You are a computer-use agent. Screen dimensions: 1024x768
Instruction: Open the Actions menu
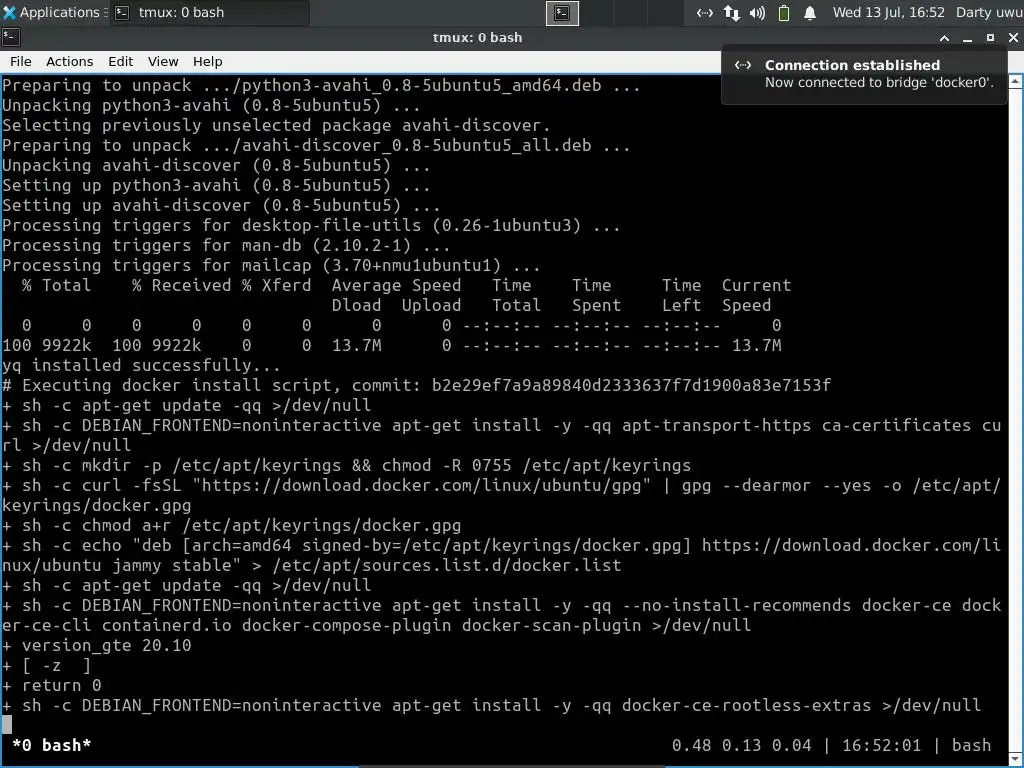pyautogui.click(x=69, y=61)
